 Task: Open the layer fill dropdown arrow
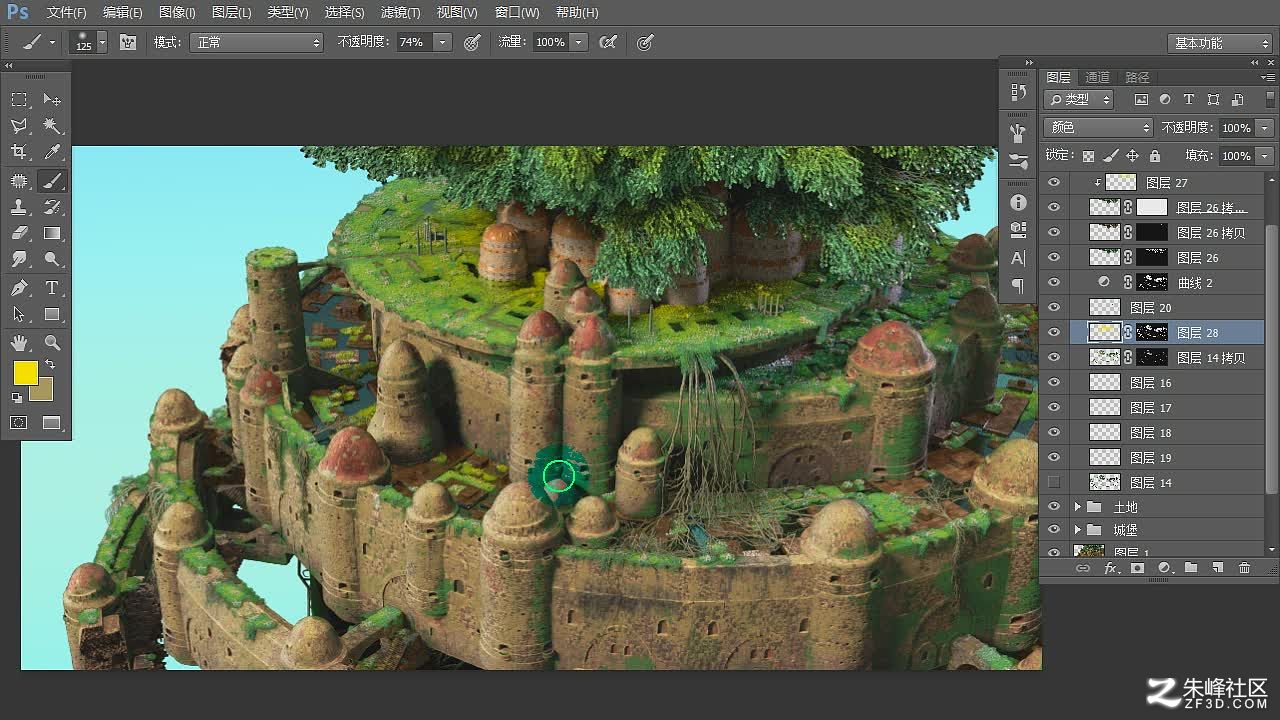point(1265,156)
